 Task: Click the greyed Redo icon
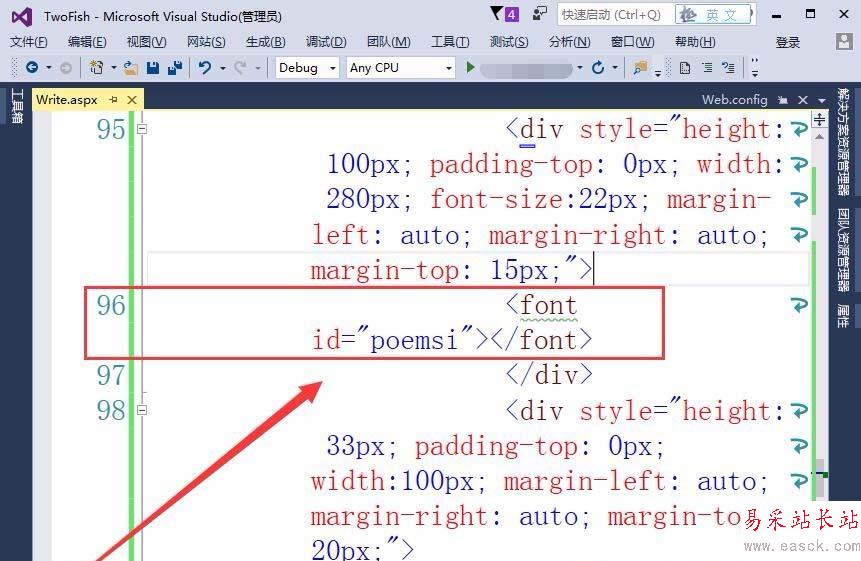coord(240,68)
